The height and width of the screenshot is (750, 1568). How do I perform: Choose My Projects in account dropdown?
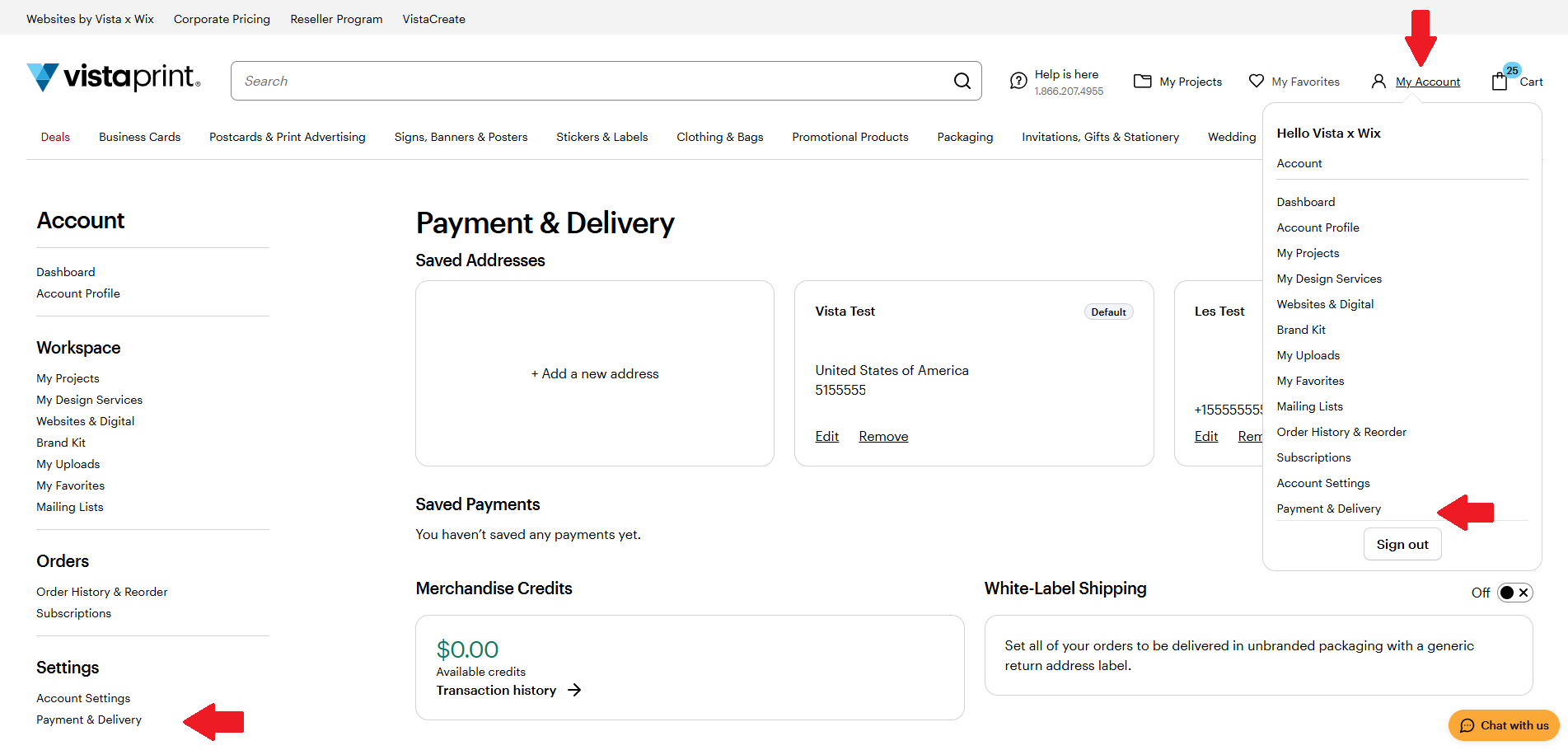click(x=1308, y=253)
